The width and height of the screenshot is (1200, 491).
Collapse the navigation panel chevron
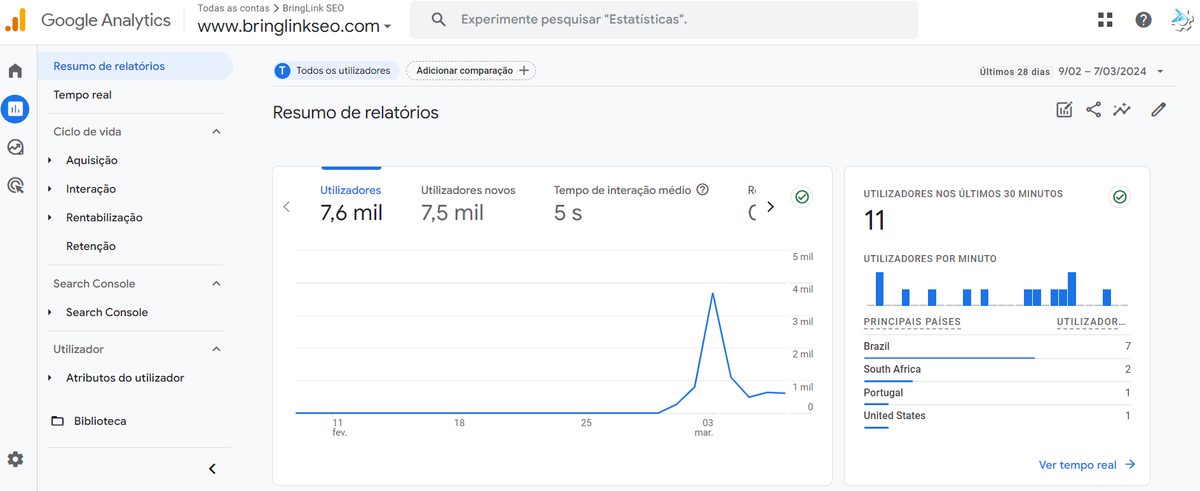pyautogui.click(x=212, y=469)
